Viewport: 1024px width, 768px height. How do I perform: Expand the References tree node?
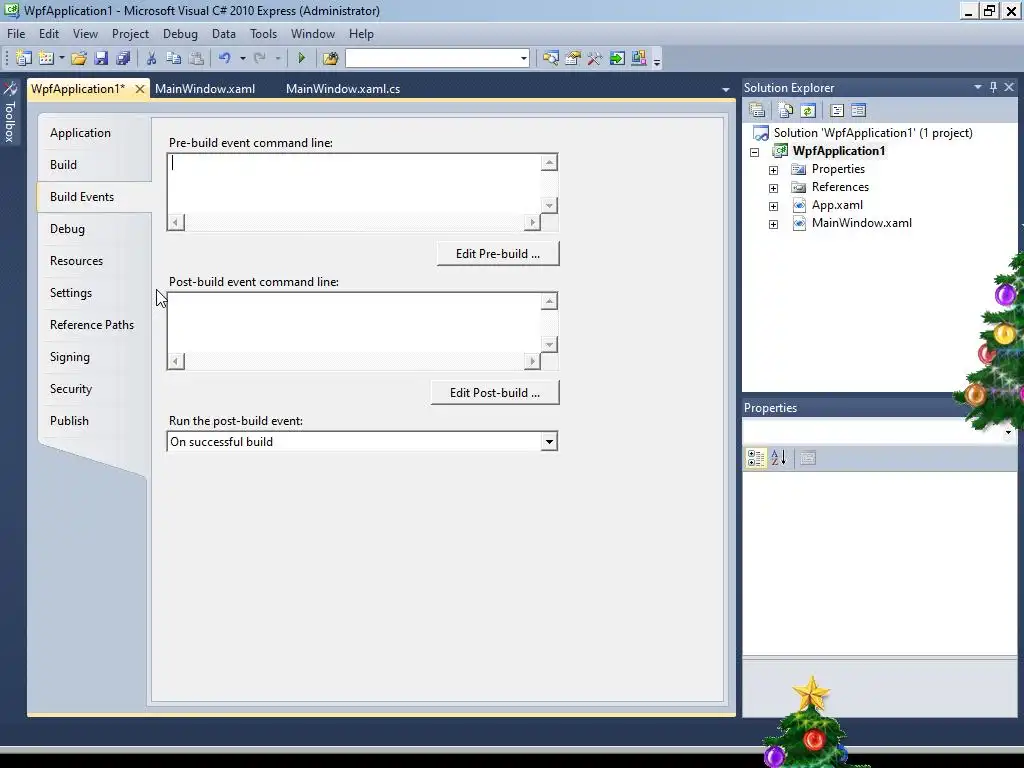click(x=773, y=188)
